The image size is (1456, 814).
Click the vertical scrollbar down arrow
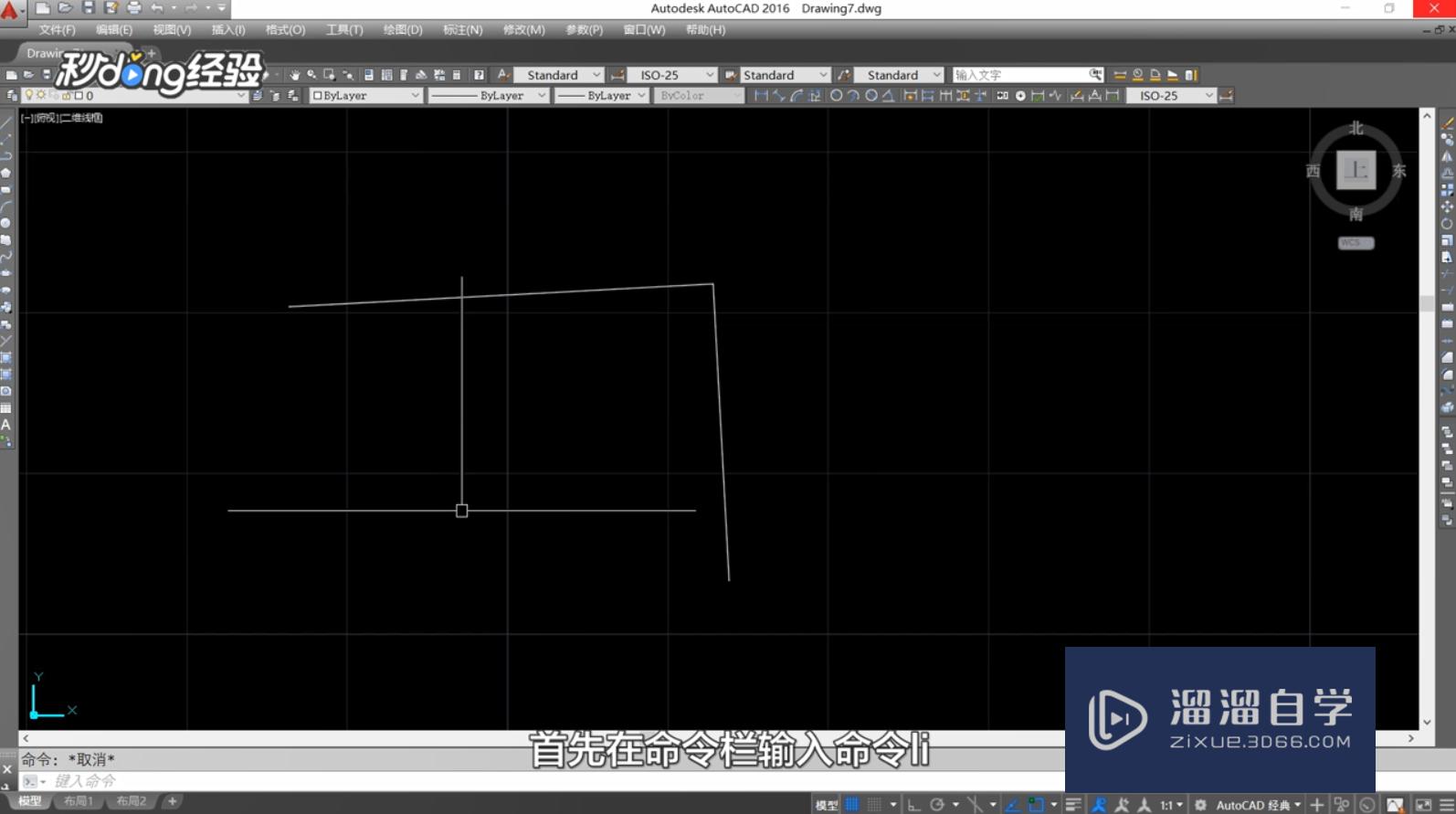coord(1427,722)
